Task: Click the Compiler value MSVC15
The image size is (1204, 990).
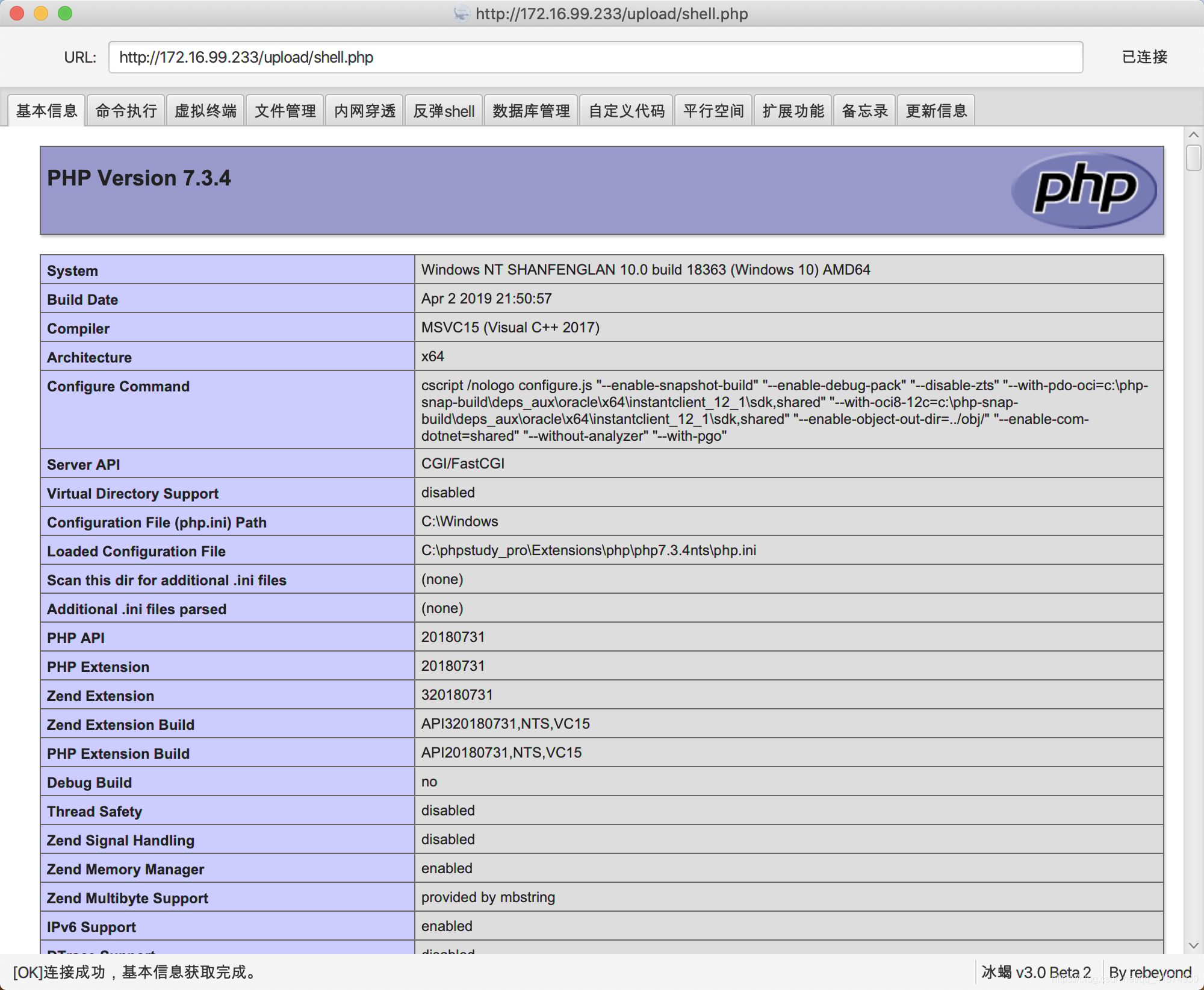Action: click(510, 328)
